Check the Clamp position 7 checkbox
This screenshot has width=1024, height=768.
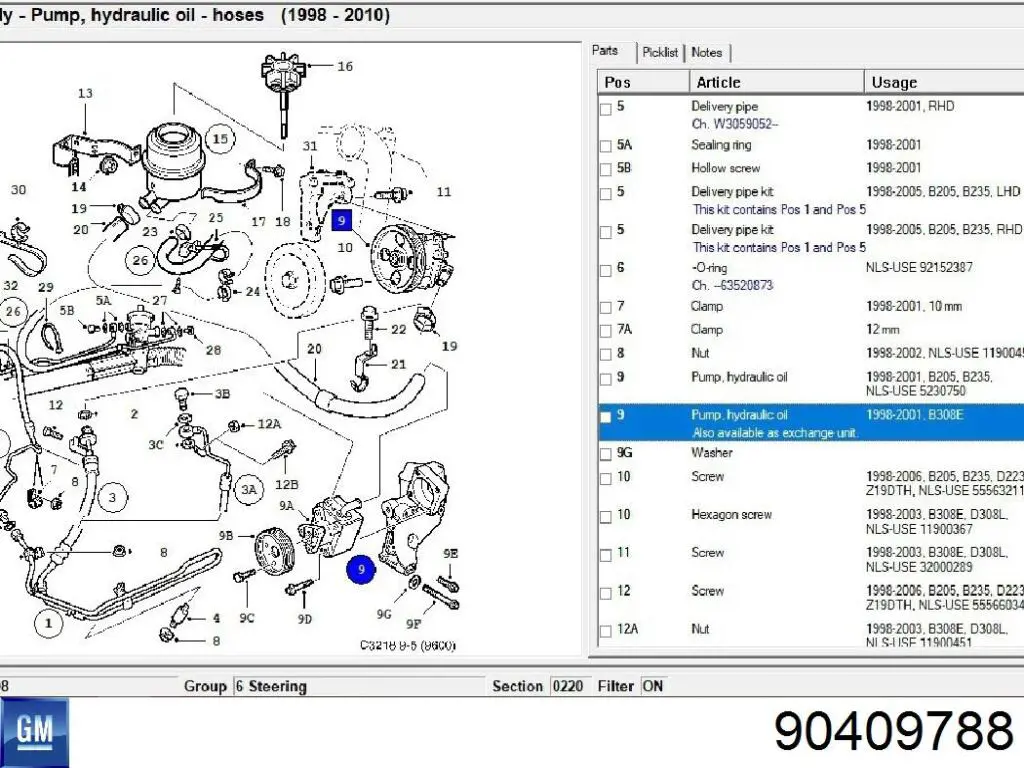click(605, 308)
